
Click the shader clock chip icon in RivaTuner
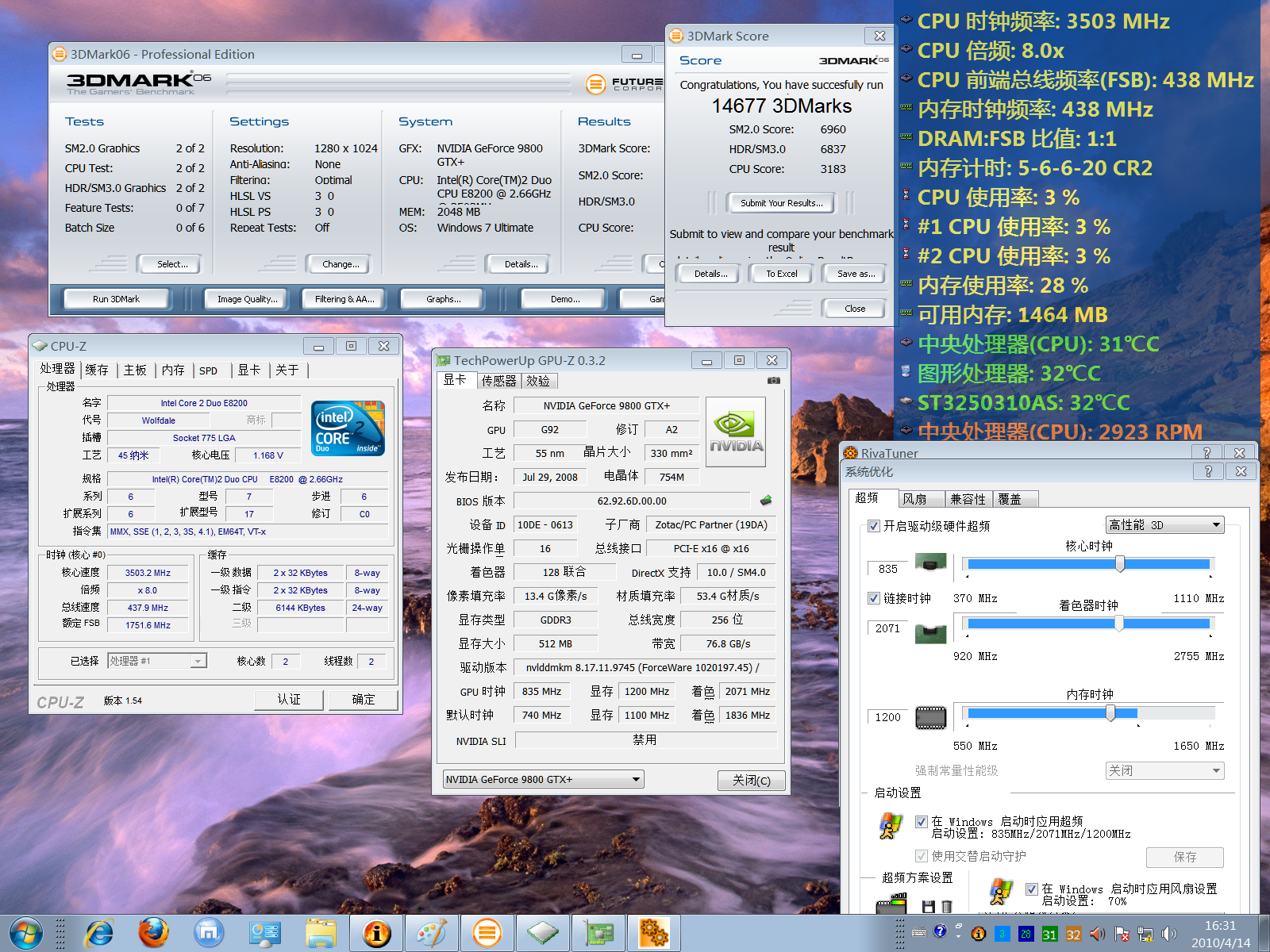(x=930, y=633)
